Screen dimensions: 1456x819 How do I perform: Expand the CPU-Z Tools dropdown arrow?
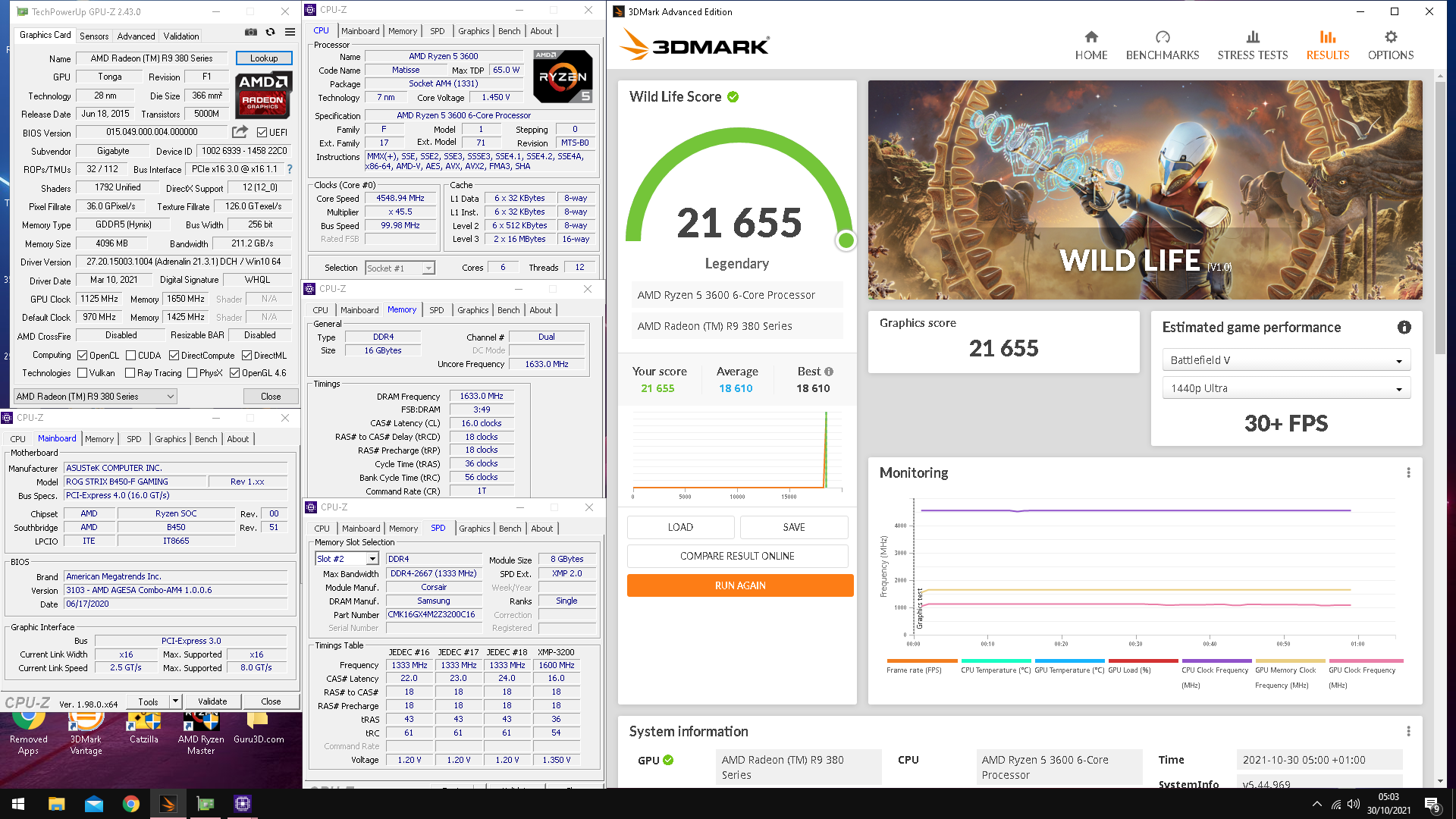coord(175,701)
